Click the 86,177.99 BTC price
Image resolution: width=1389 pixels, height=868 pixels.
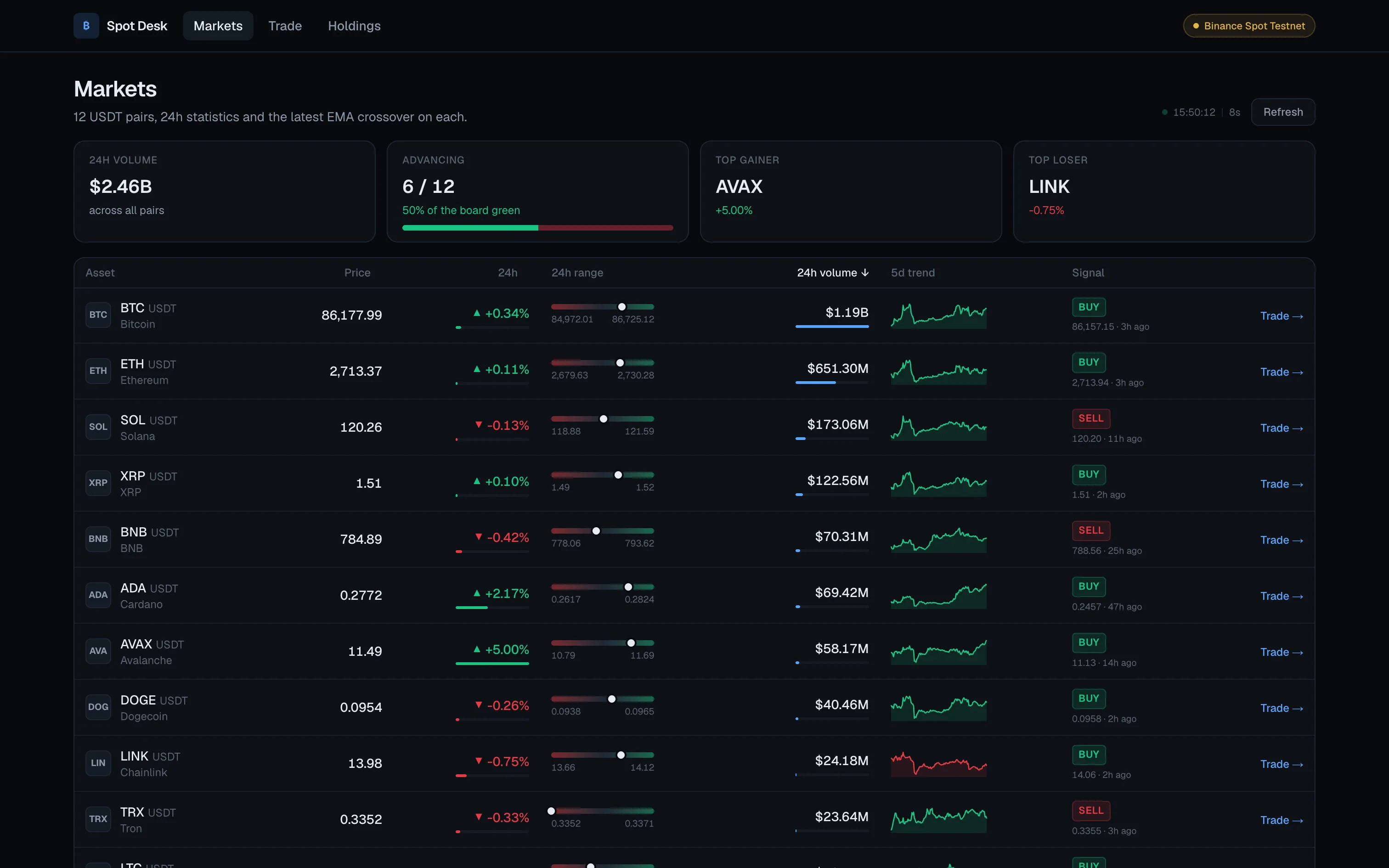(351, 315)
